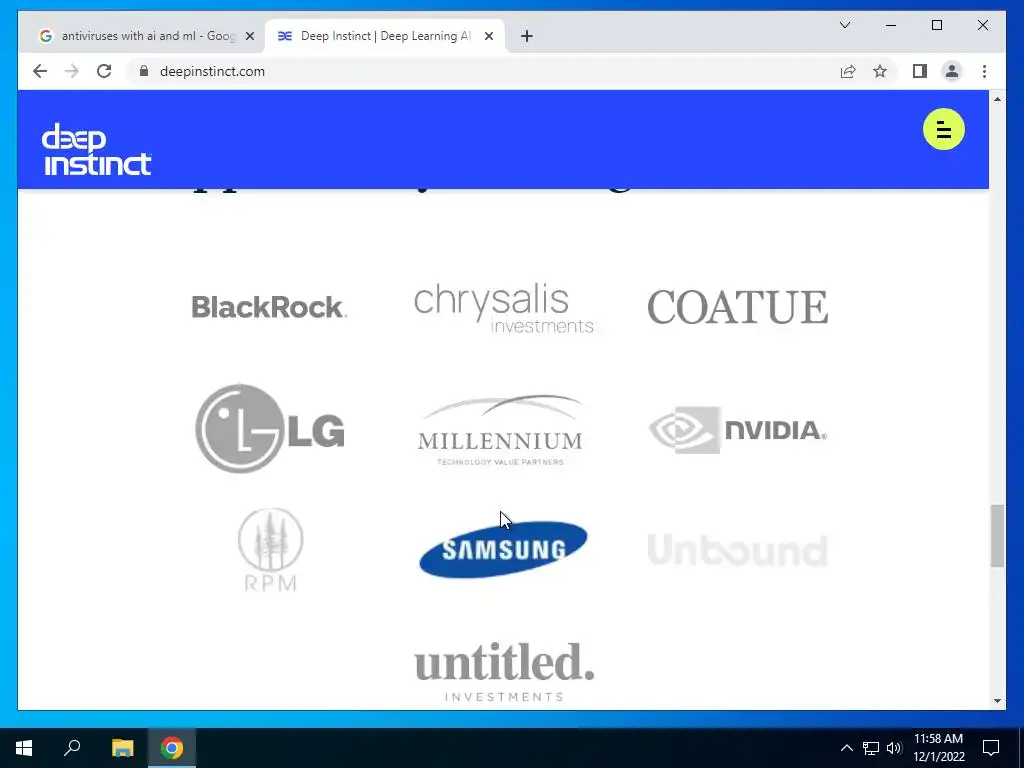The width and height of the screenshot is (1024, 768).
Task: Open Windows taskbar search
Action: pyautogui.click(x=72, y=748)
